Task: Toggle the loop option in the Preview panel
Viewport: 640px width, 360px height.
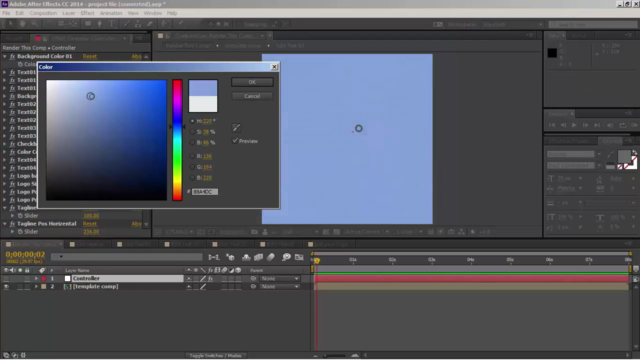Action: pos(622,125)
